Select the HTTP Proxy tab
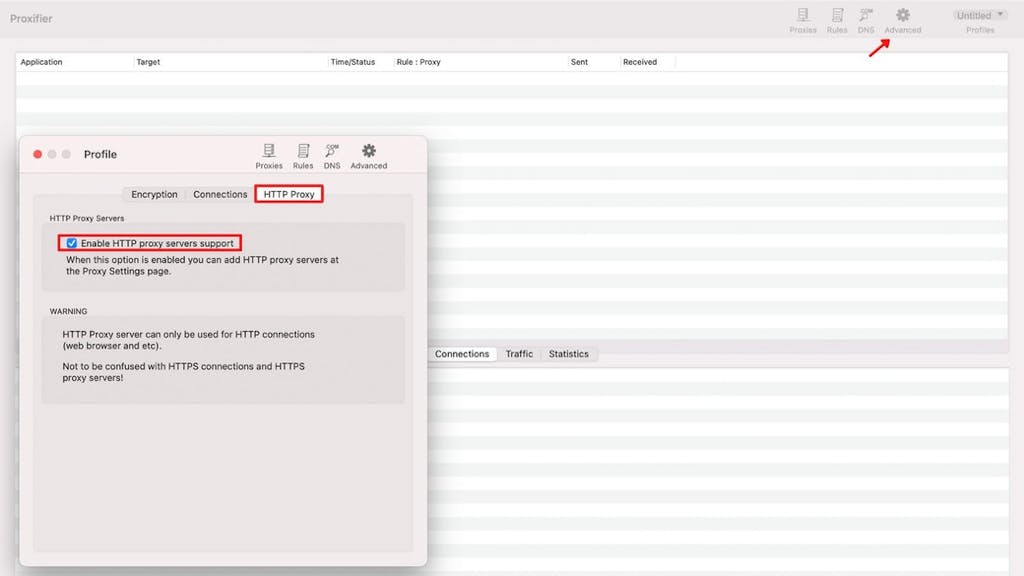 pos(289,195)
